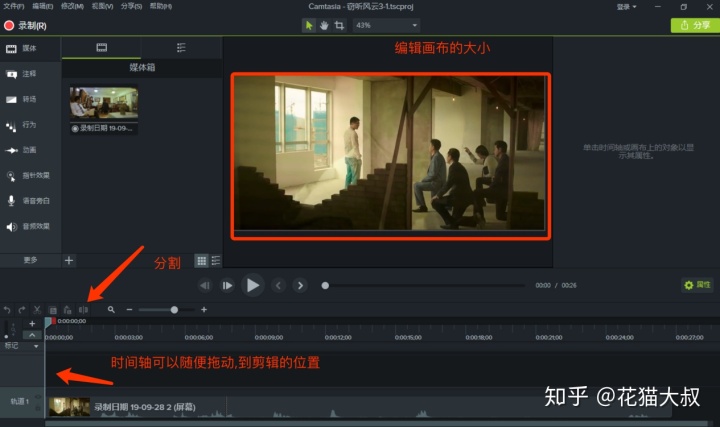Open the 分享(S) menu
The height and width of the screenshot is (427, 720).
click(x=131, y=6)
